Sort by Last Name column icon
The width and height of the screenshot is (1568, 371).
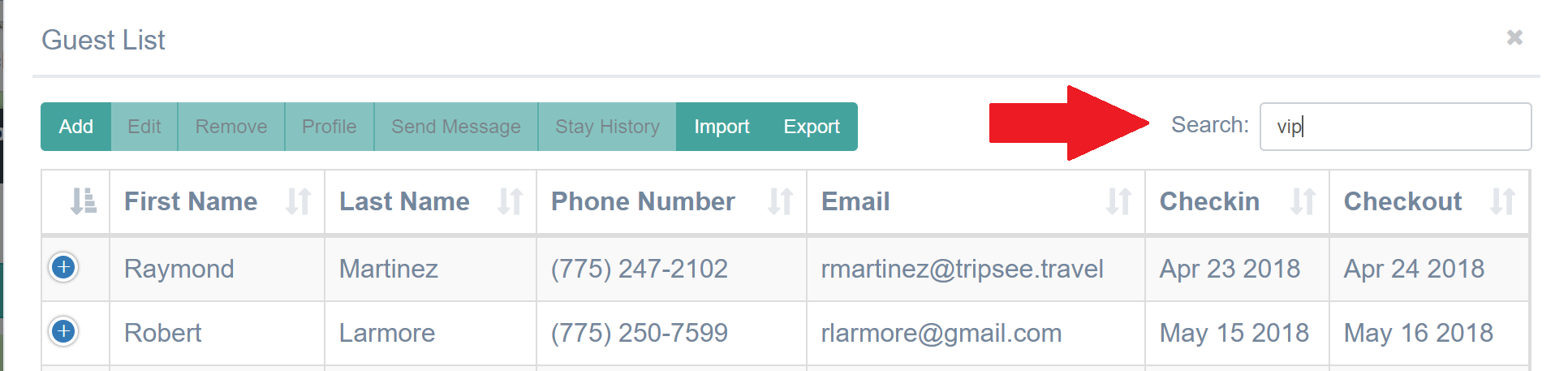pos(510,201)
